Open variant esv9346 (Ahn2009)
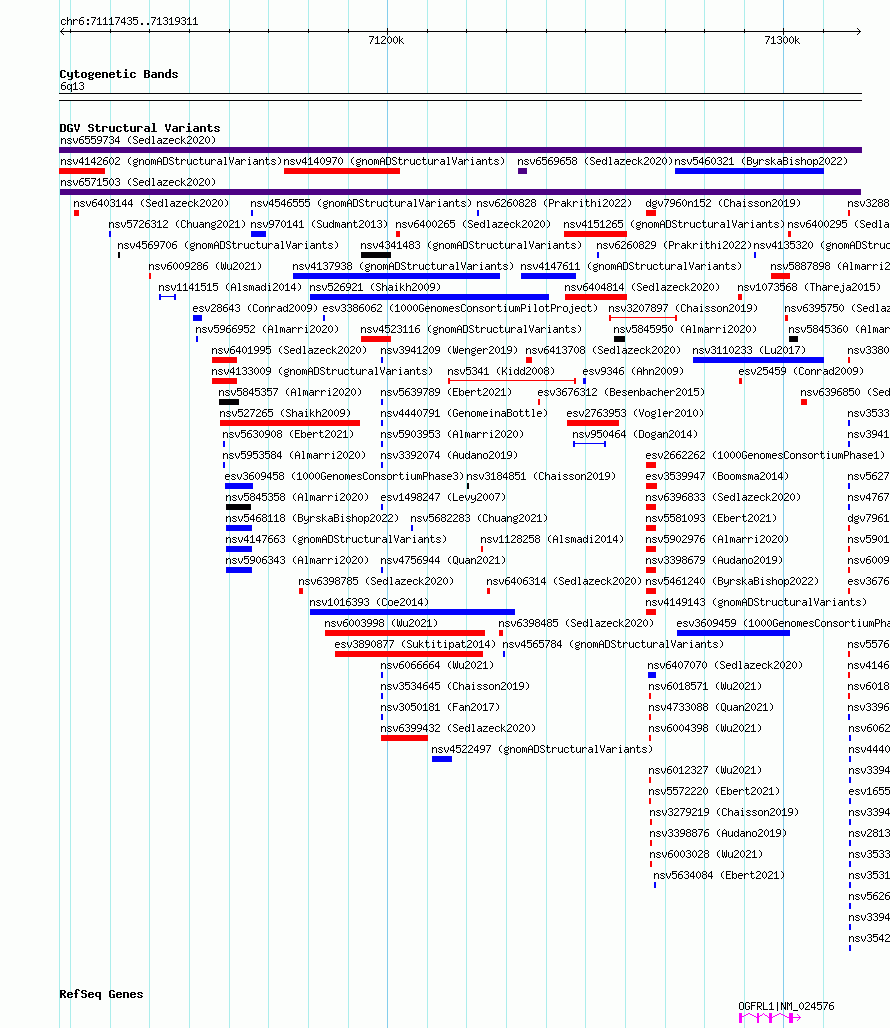The width and height of the screenshot is (890, 1028). [633, 371]
